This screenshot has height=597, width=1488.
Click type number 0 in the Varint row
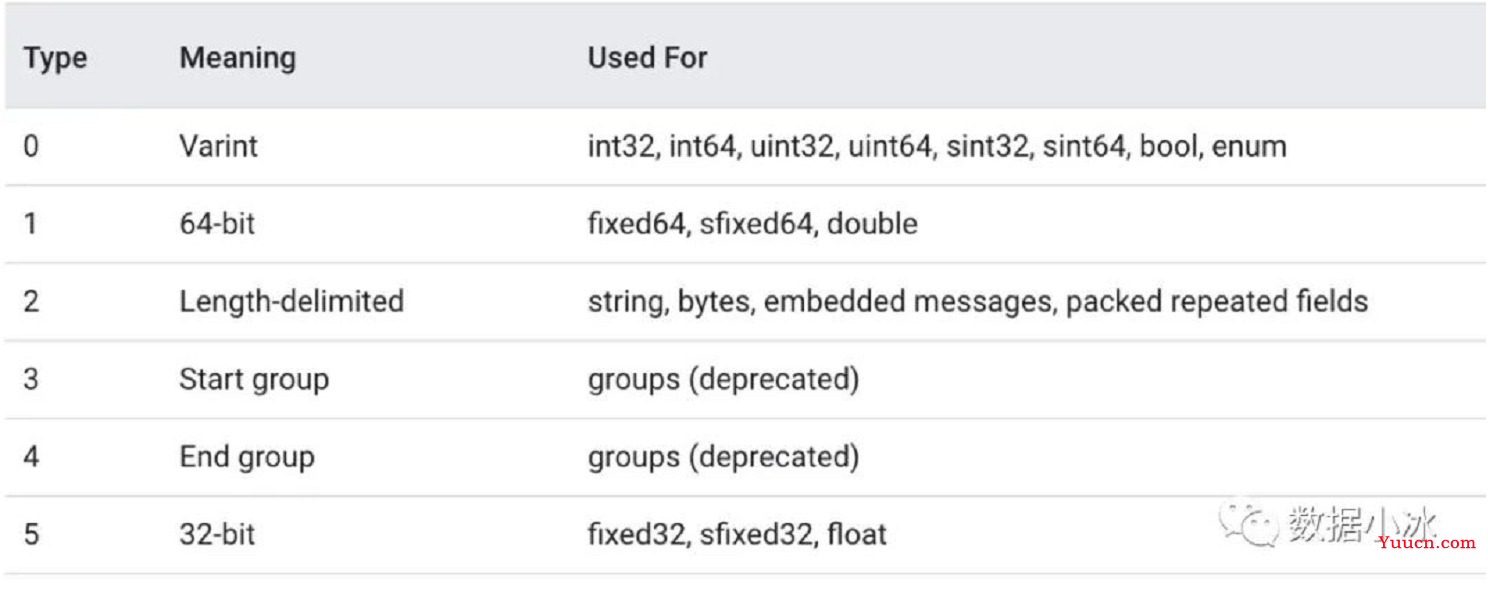click(31, 146)
